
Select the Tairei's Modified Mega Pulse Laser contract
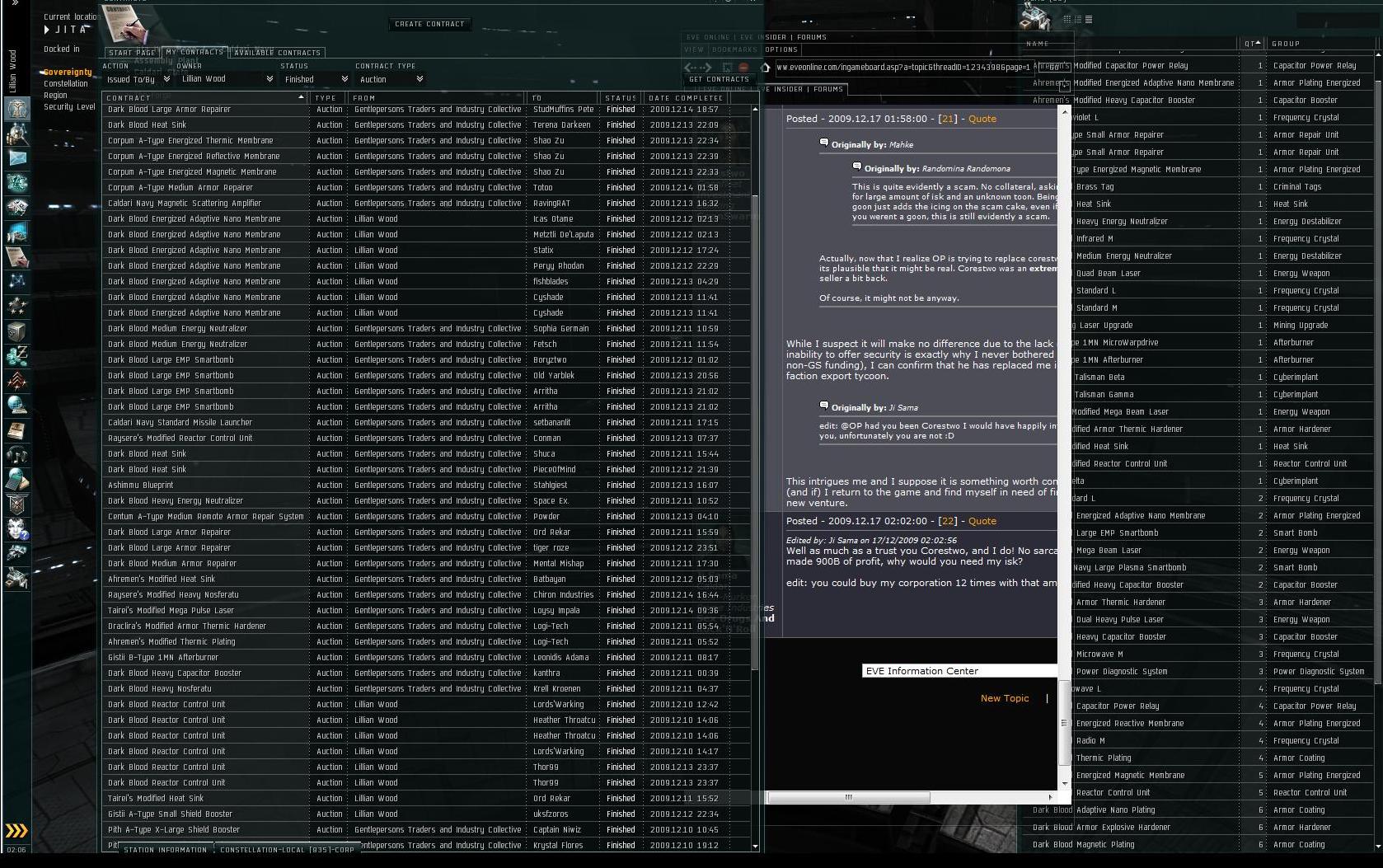pyautogui.click(x=426, y=611)
